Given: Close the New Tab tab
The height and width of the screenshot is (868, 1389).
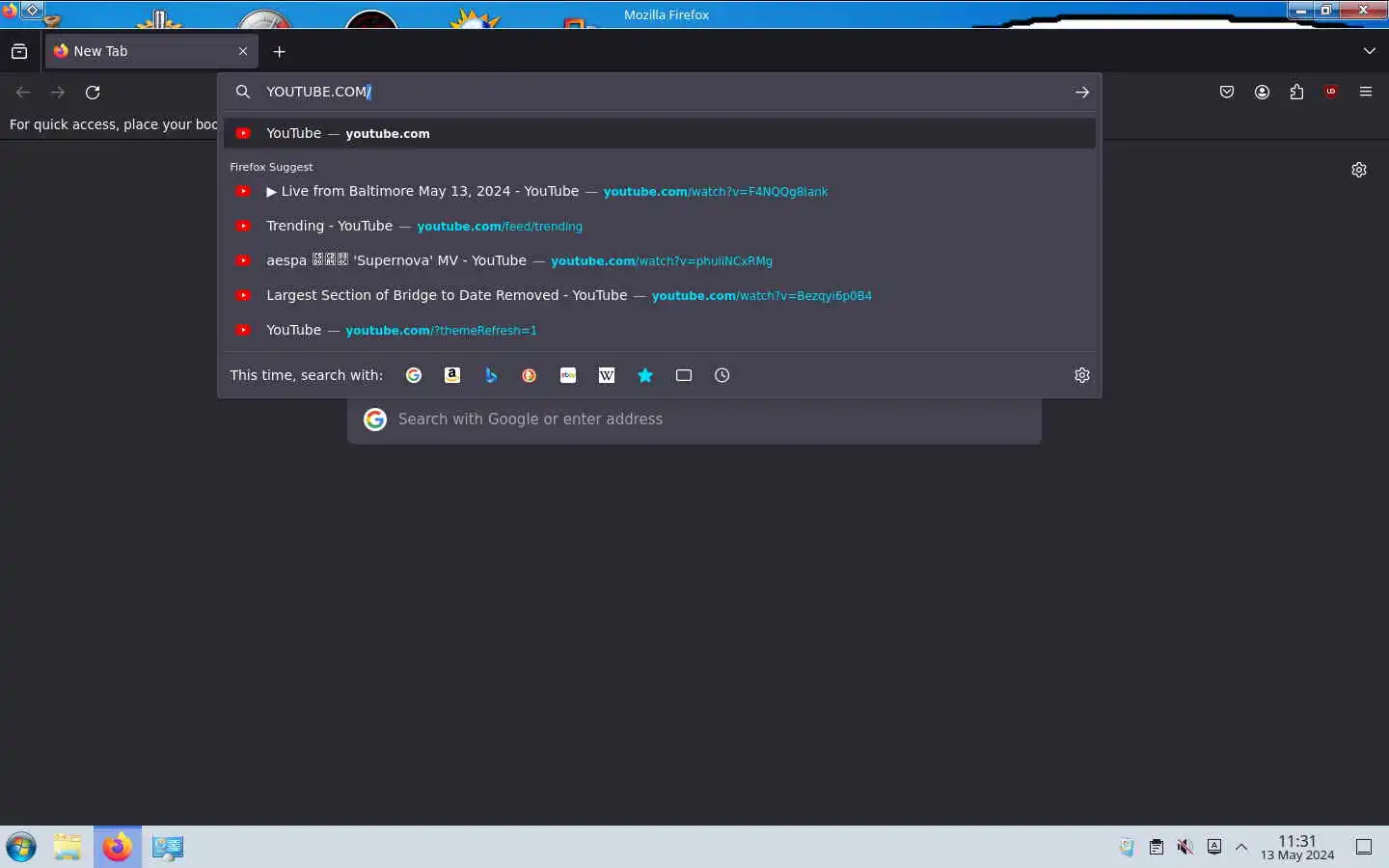Looking at the screenshot, I should click(243, 51).
